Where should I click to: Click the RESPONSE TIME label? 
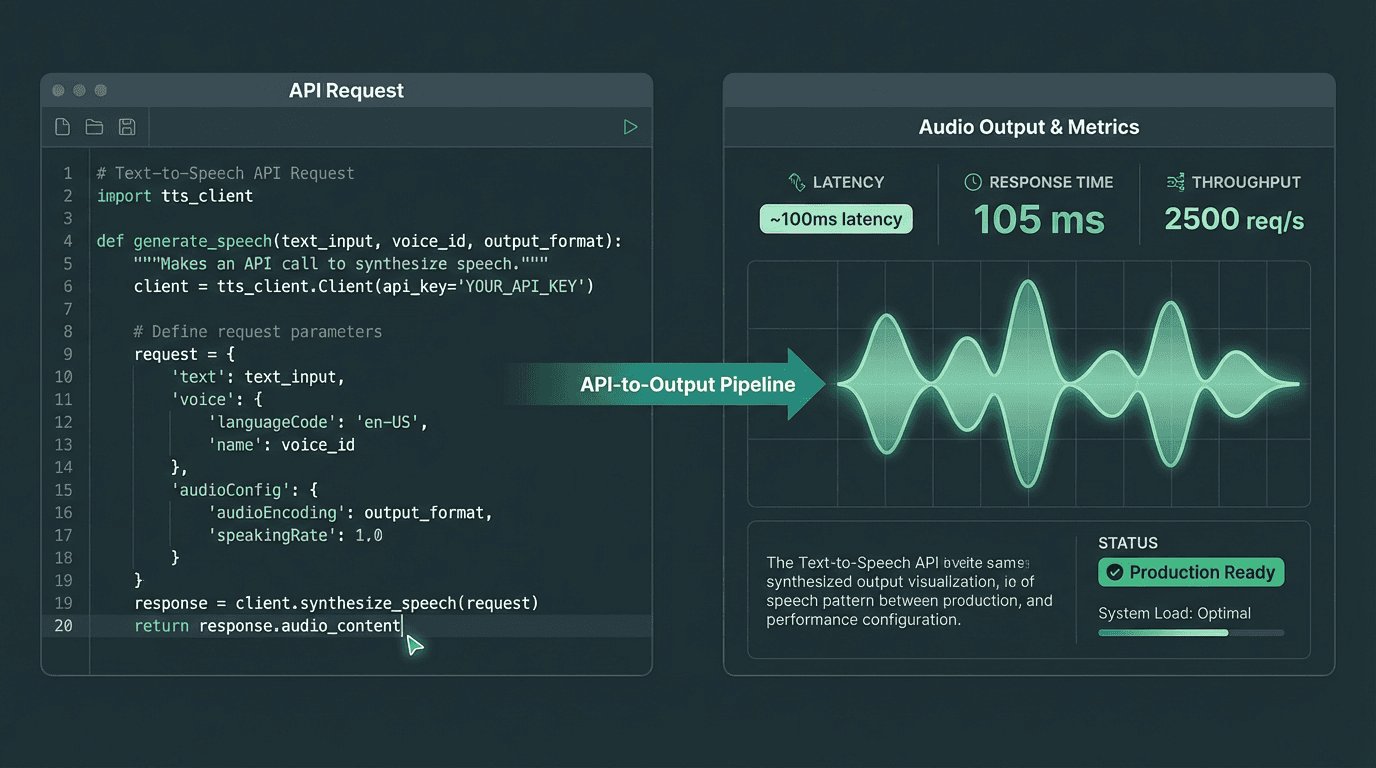[1051, 182]
